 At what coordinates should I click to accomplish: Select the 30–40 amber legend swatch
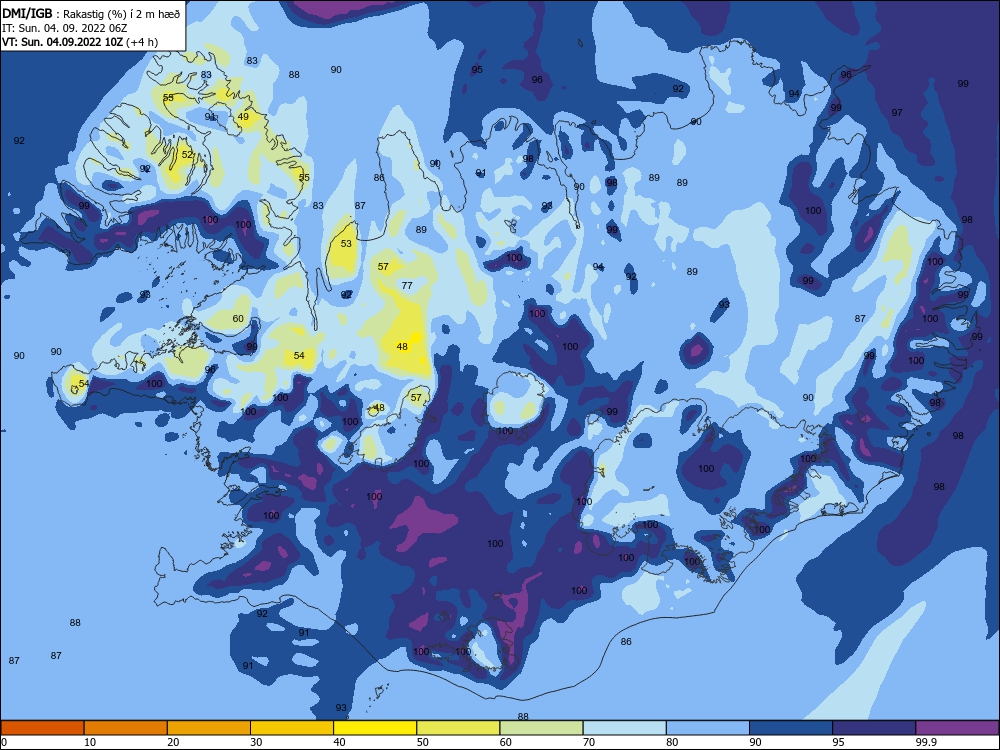tap(292, 728)
